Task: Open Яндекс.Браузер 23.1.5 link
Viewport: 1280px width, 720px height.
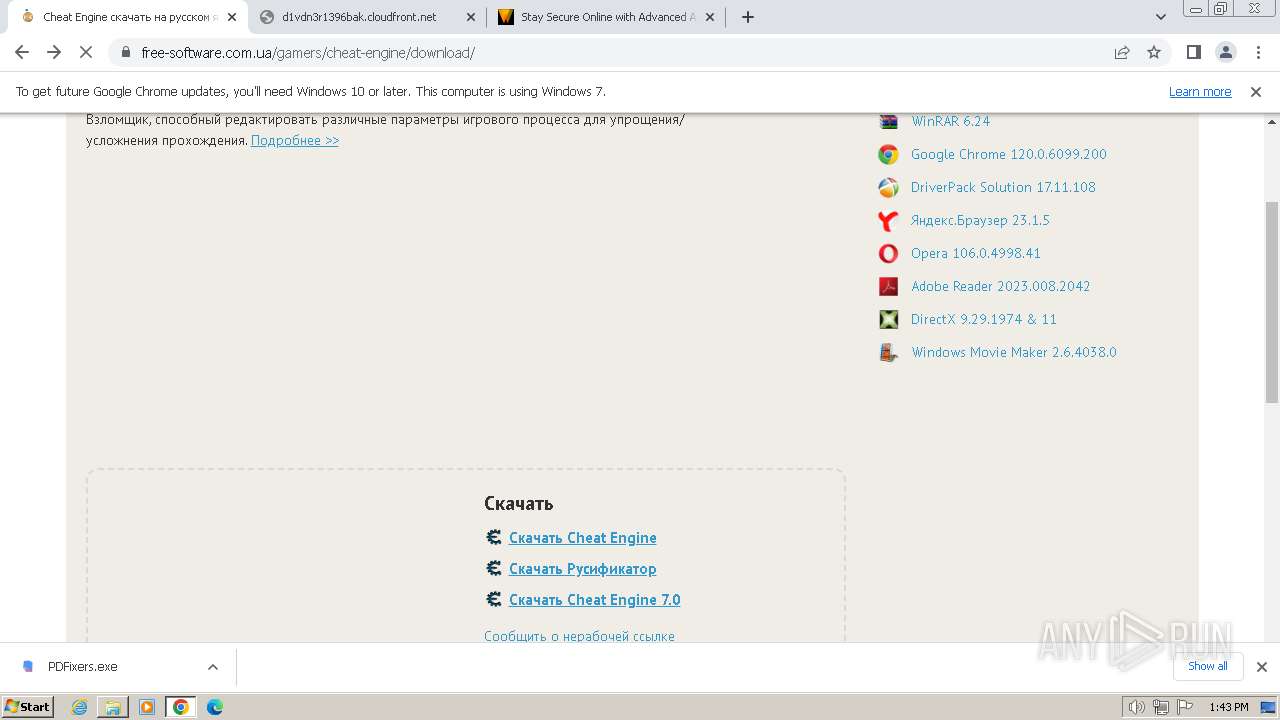Action: click(980, 220)
